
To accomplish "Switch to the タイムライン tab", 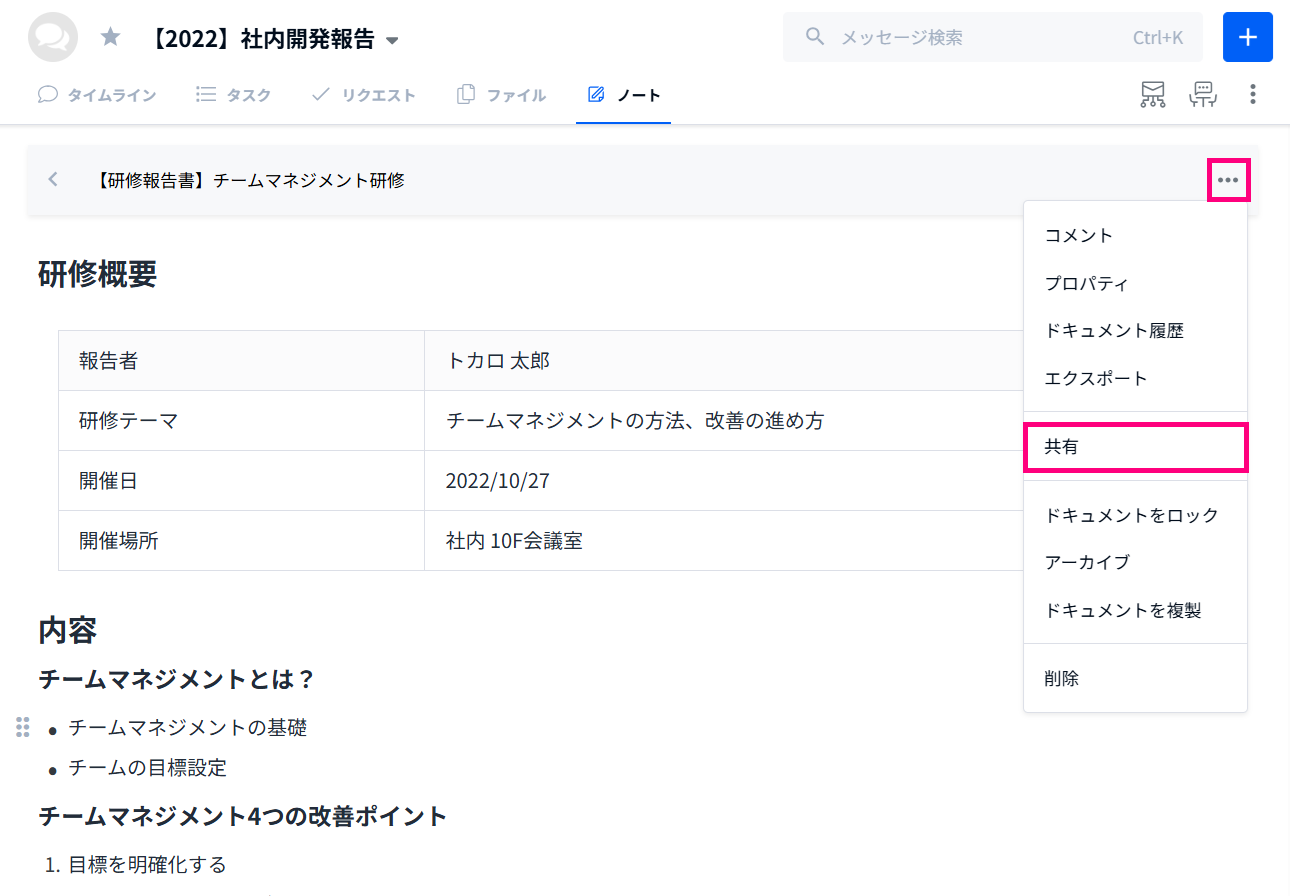I will [x=97, y=95].
